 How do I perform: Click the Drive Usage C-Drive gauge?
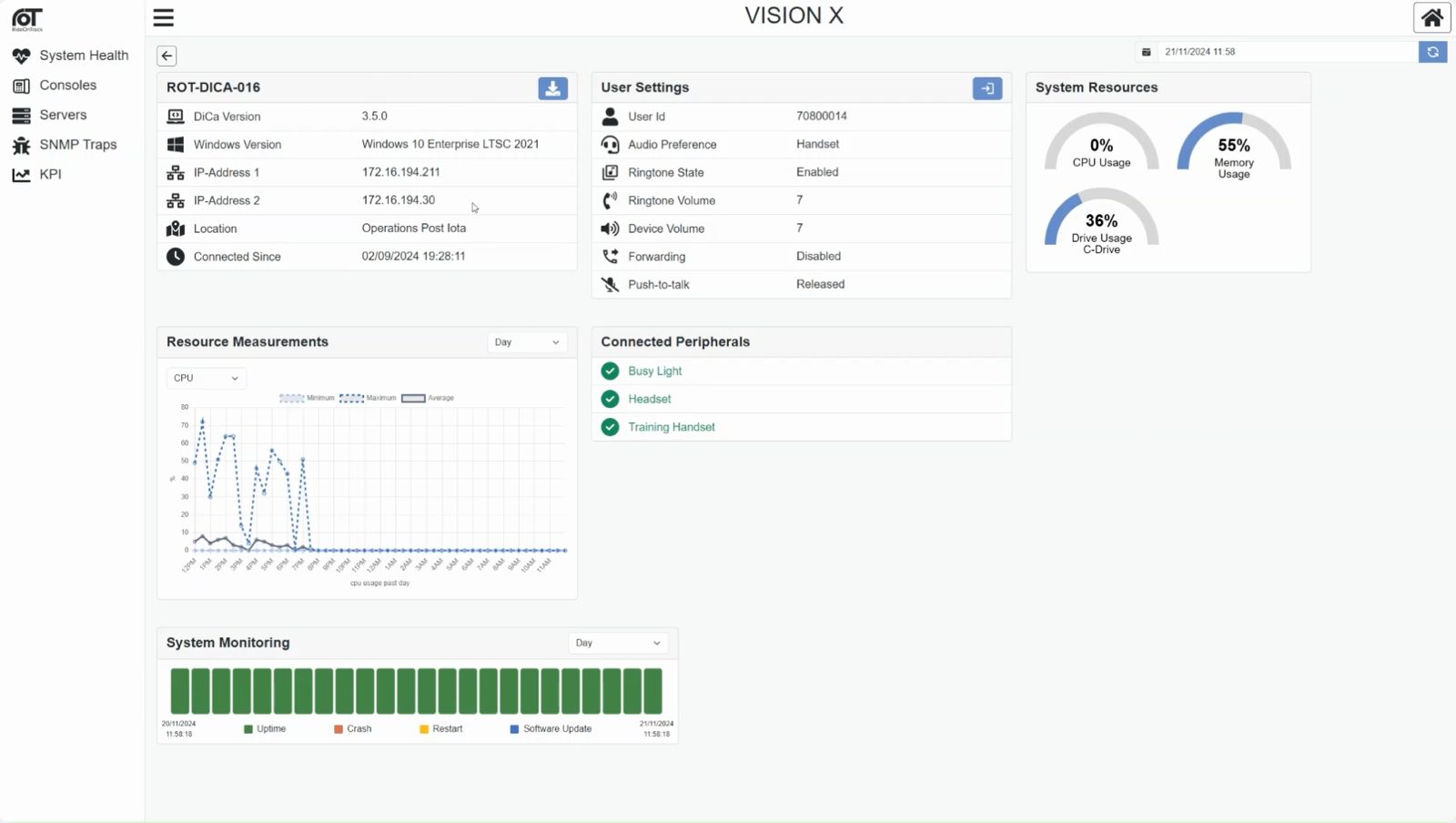(x=1101, y=220)
